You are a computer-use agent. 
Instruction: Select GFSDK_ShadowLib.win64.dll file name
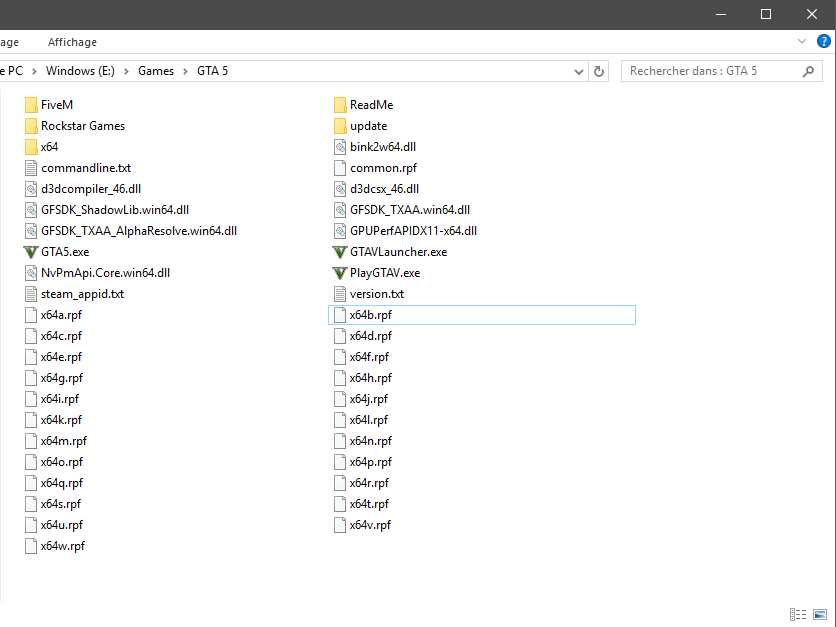[x=115, y=210]
